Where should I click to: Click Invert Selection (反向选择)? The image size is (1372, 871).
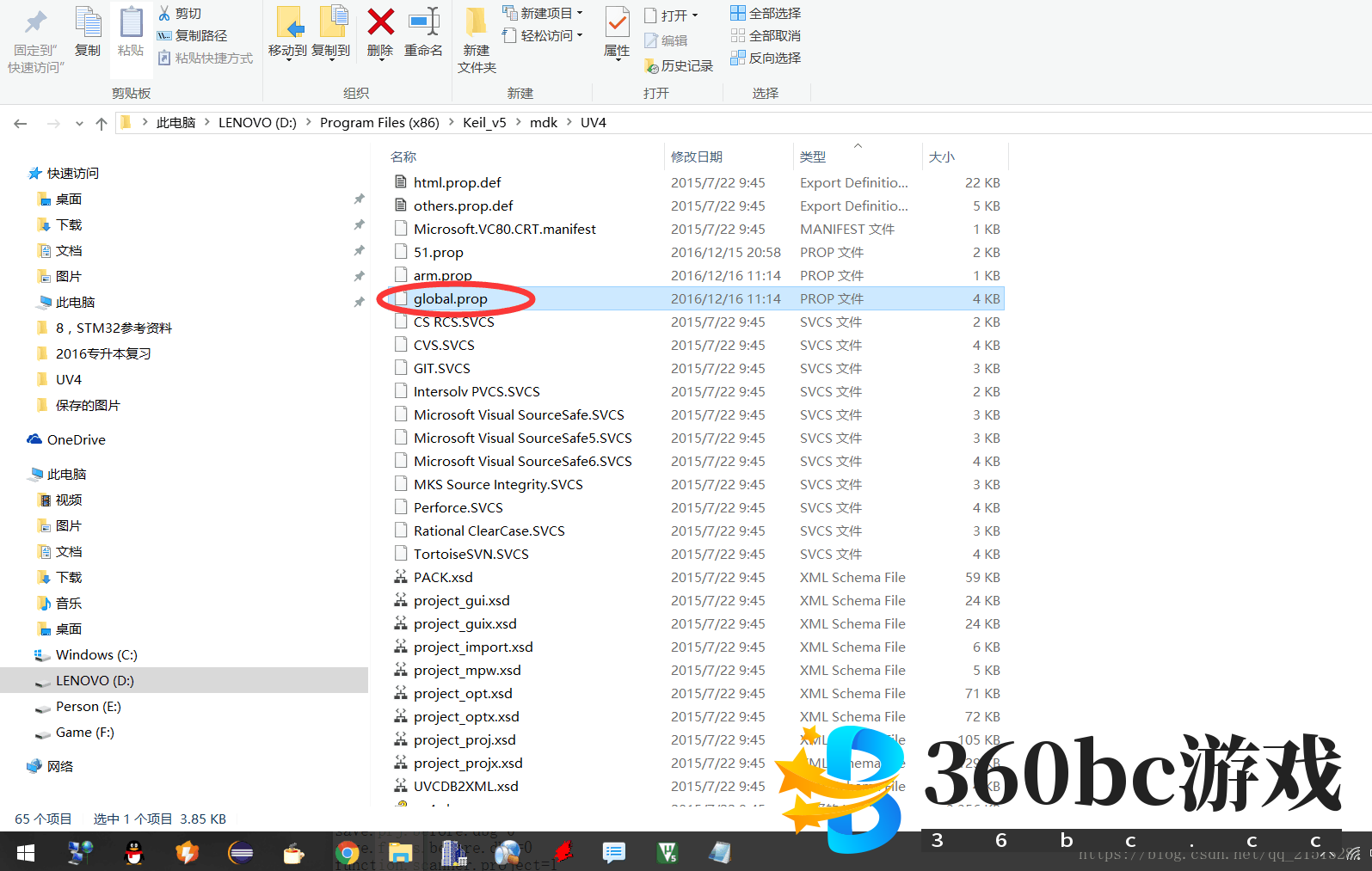(x=766, y=58)
